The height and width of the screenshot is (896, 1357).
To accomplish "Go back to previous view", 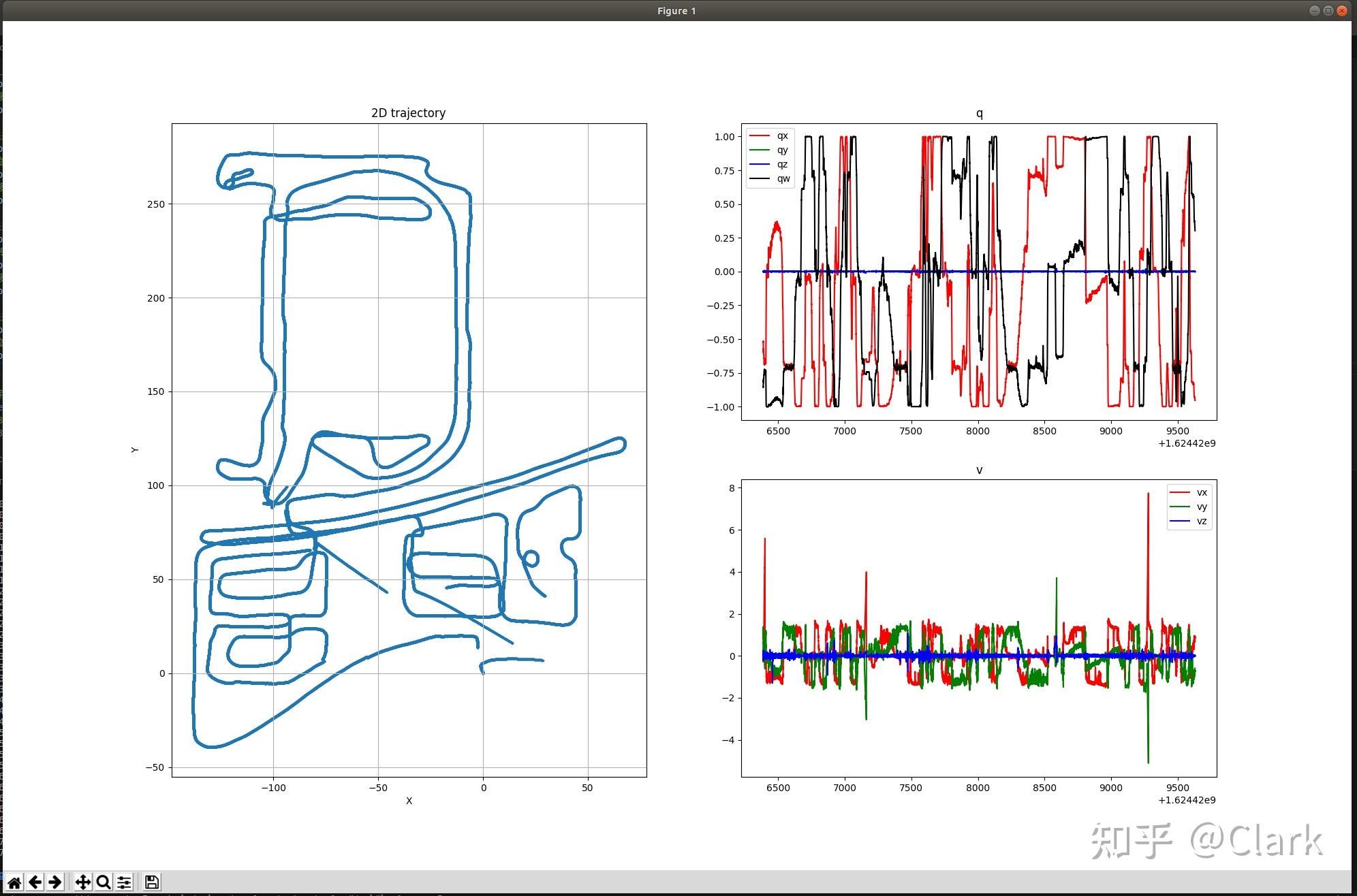I will click(x=35, y=882).
